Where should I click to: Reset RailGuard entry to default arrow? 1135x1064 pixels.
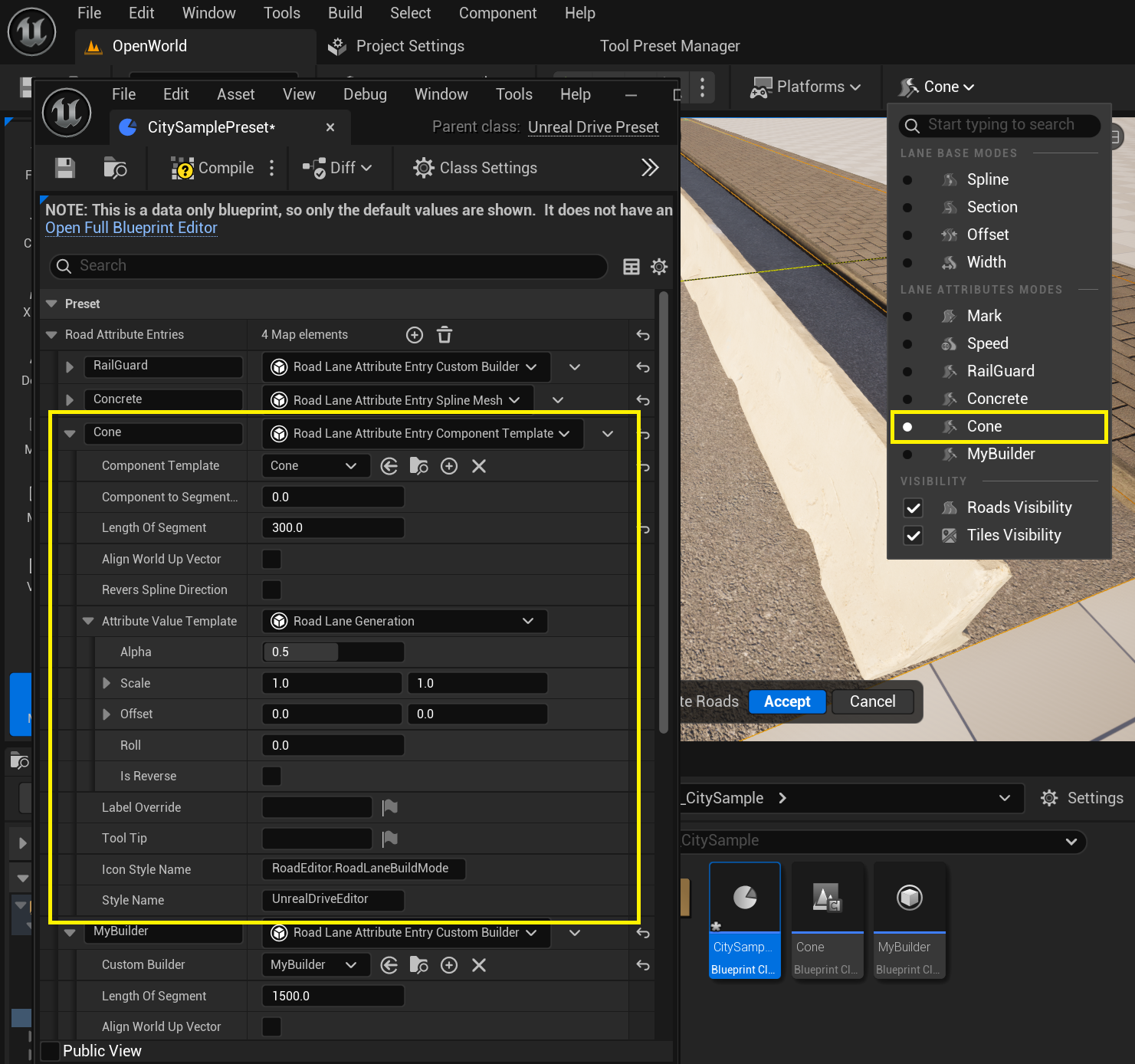[643, 367]
